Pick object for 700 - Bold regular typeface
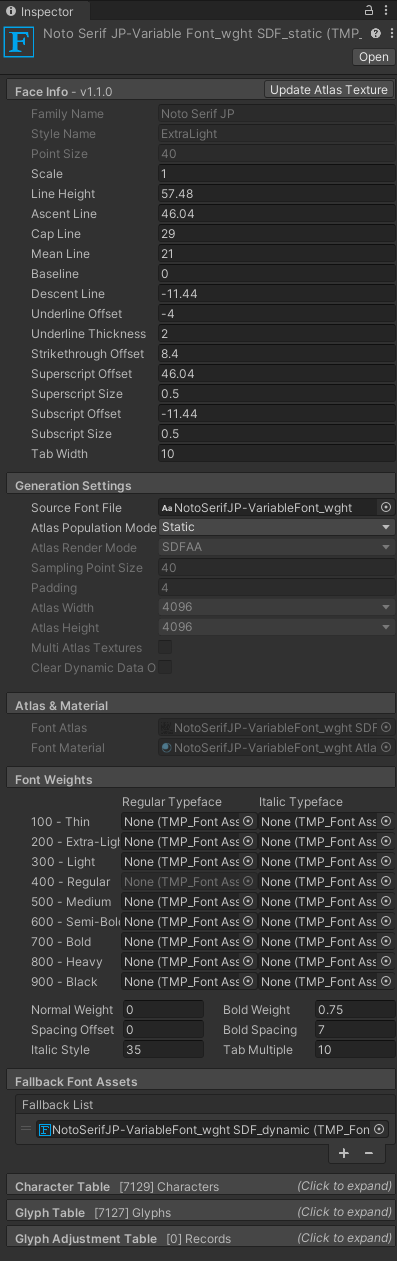Viewport: 397px width, 1261px height. coord(248,942)
